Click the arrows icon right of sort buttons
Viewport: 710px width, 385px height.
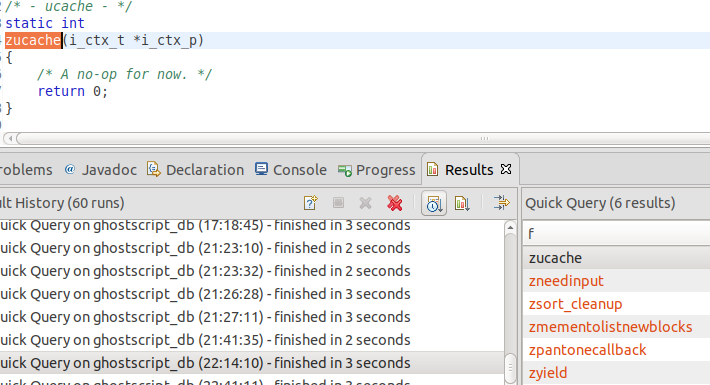click(x=502, y=202)
